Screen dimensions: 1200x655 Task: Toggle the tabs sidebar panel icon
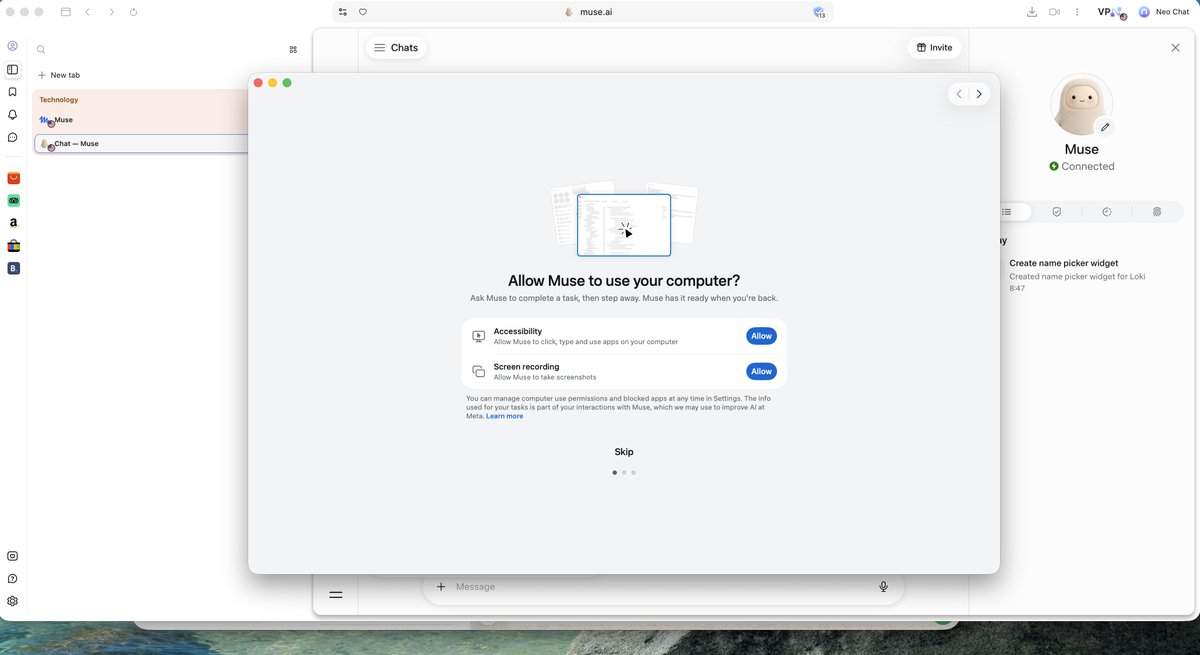[x=13, y=69]
